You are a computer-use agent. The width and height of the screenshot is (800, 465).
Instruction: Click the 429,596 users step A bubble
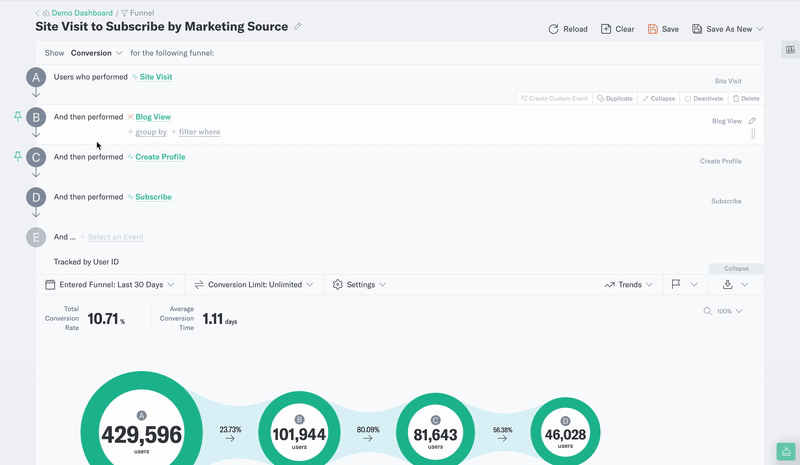point(141,432)
